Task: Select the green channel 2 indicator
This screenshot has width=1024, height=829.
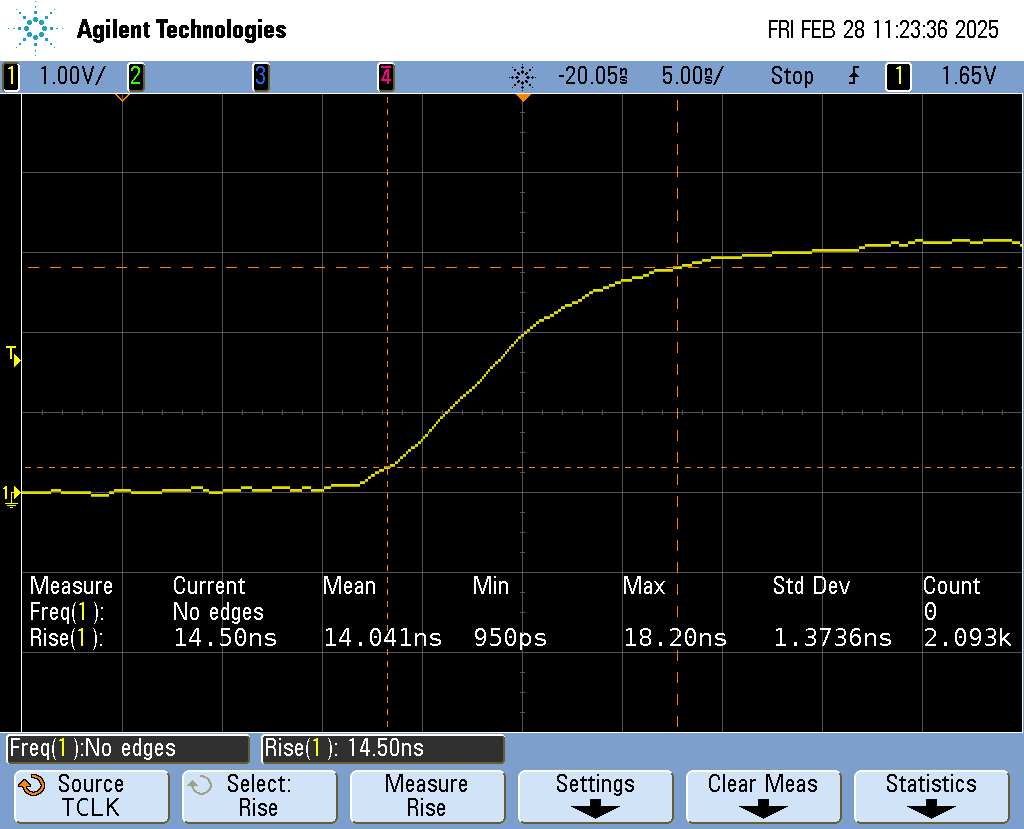Action: (x=135, y=76)
